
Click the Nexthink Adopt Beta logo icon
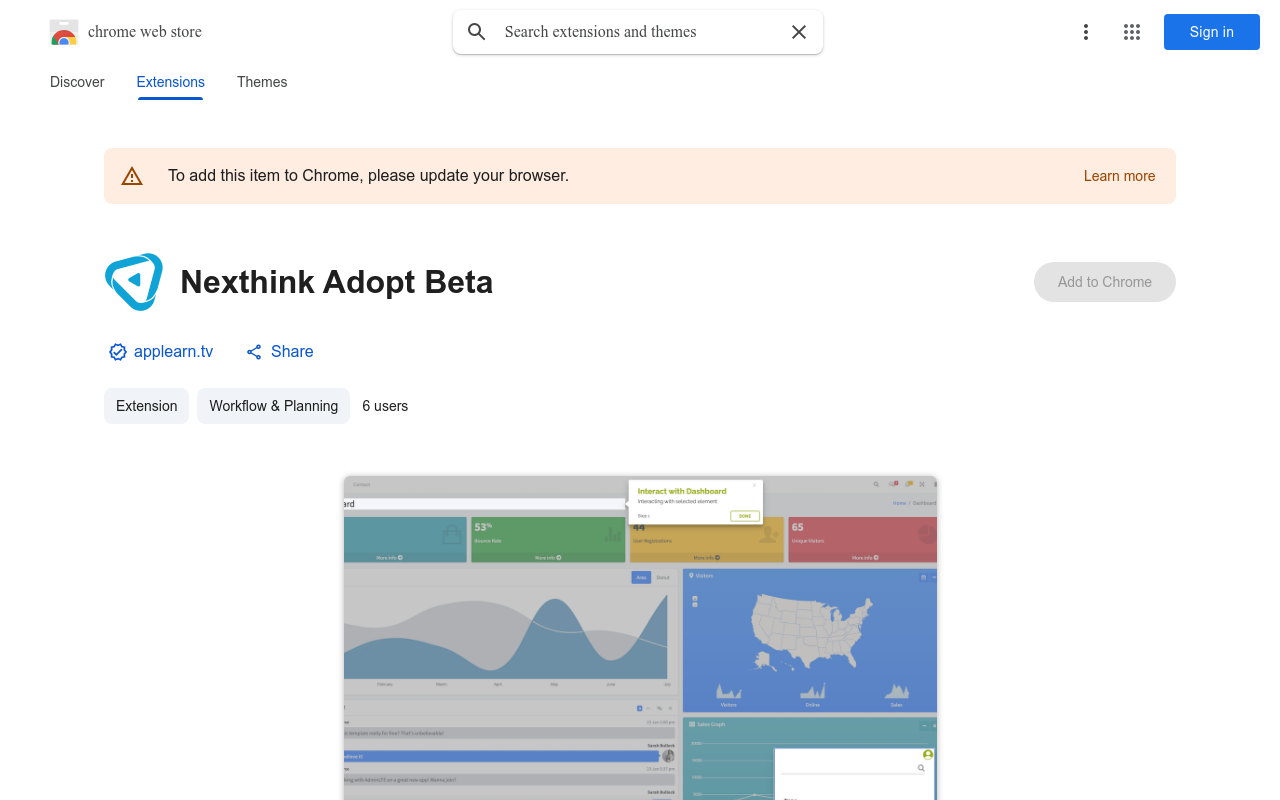(134, 282)
